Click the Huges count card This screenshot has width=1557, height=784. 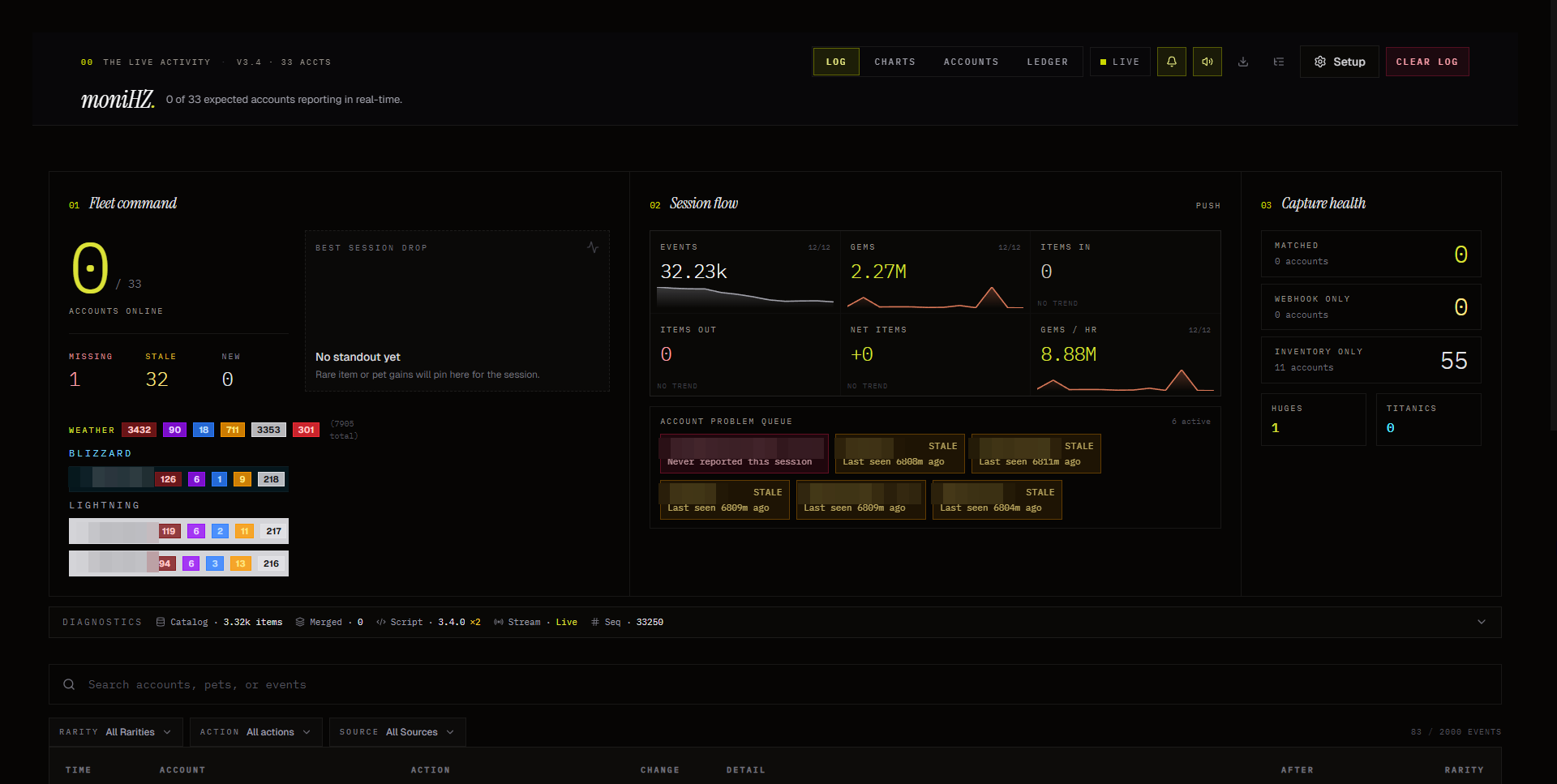1314,419
